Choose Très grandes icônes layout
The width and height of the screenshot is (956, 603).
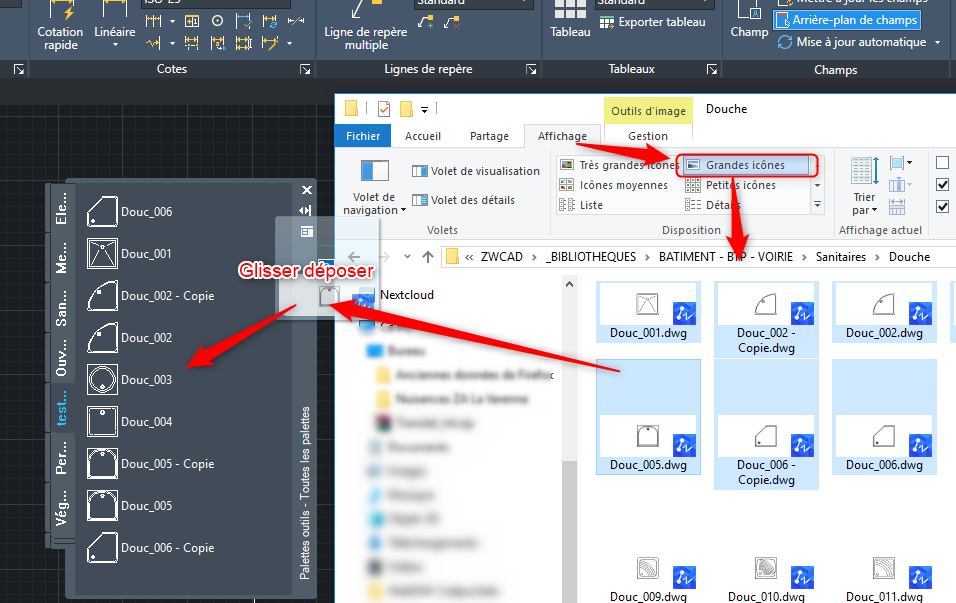click(618, 165)
